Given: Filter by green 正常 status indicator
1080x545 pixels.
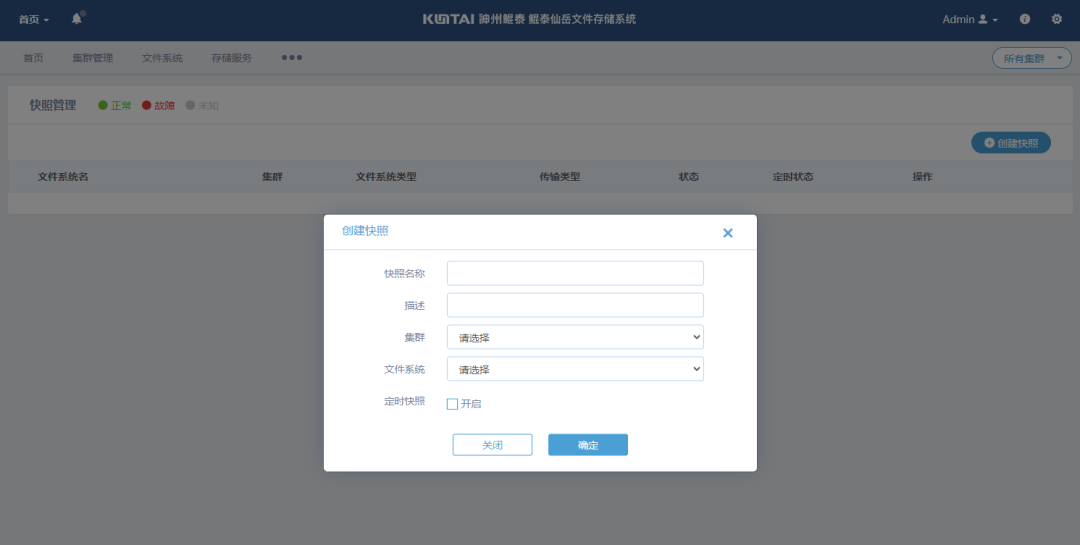Looking at the screenshot, I should pyautogui.click(x=115, y=105).
